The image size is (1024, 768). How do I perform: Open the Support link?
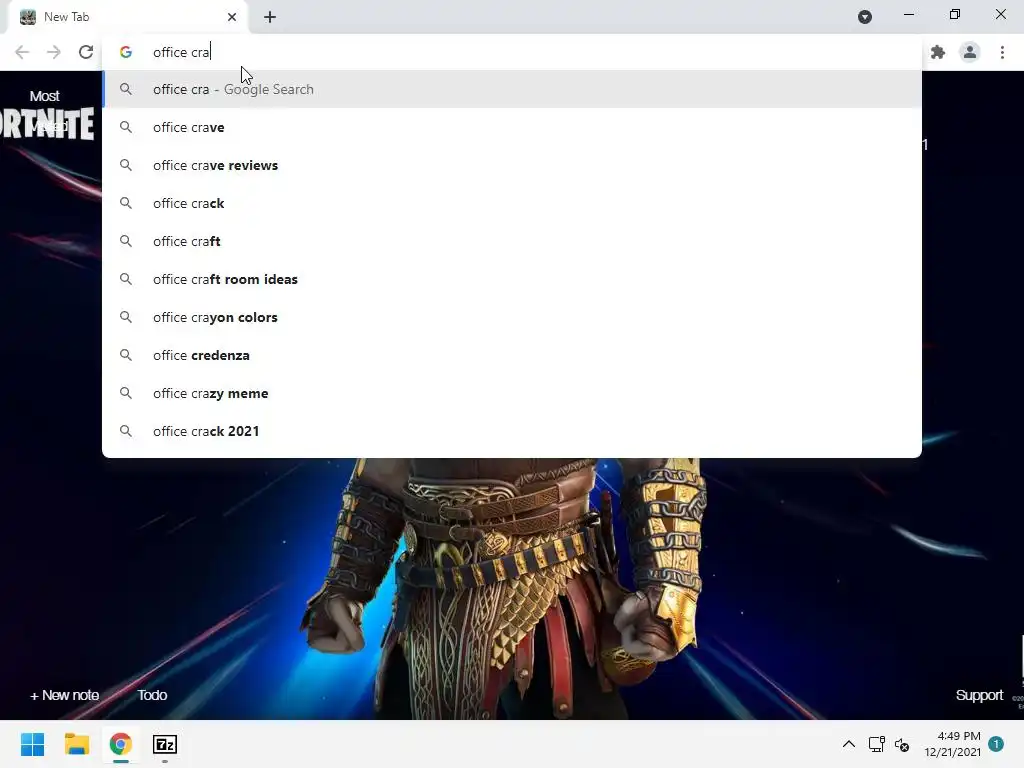(979, 696)
